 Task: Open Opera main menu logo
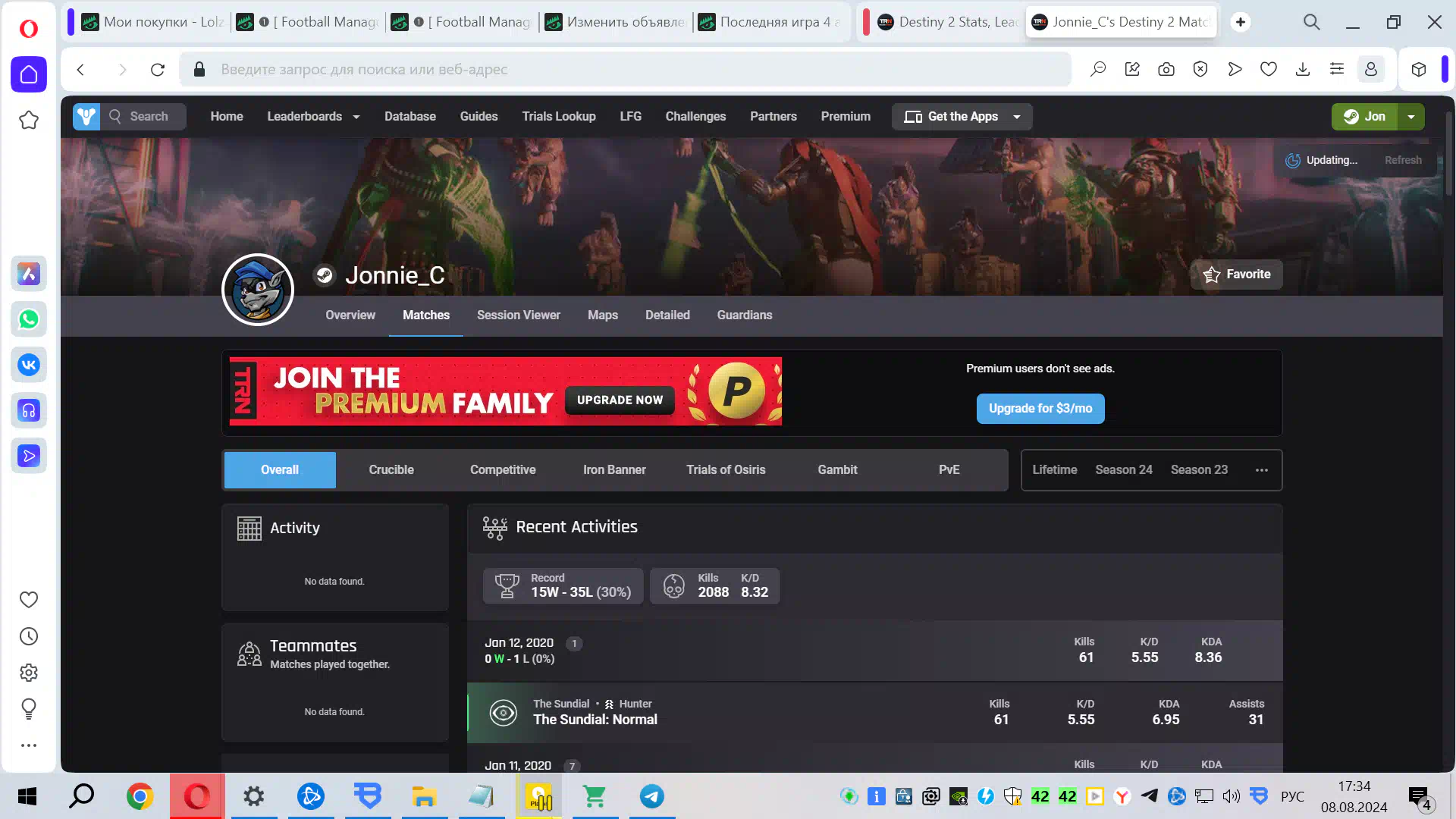click(x=28, y=28)
